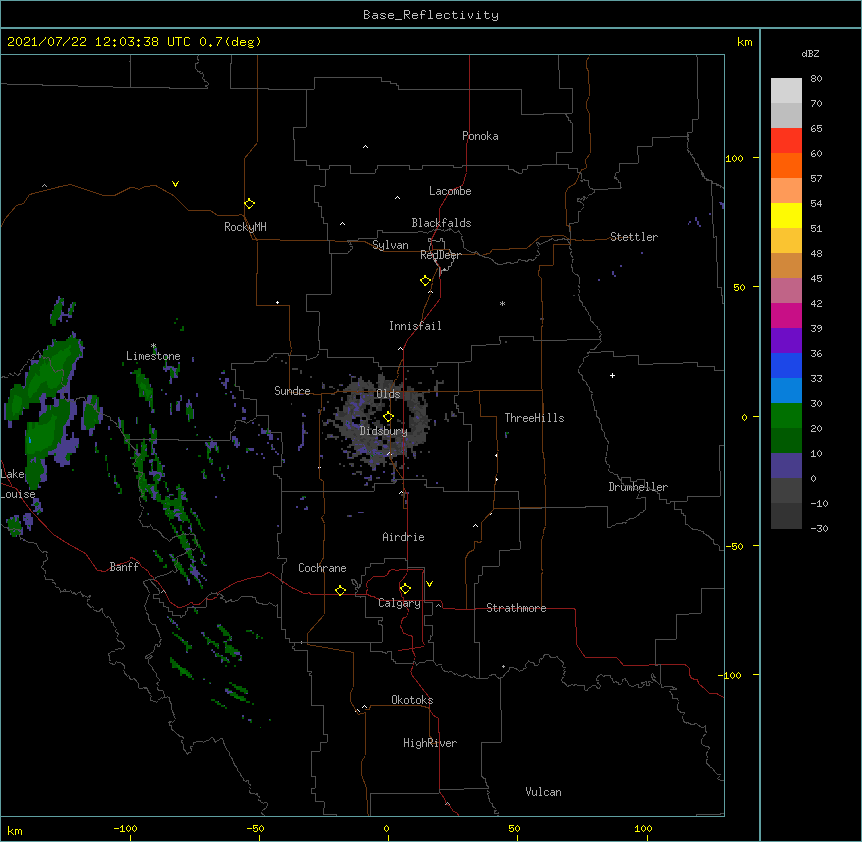Click the Ponoka city label

[480, 136]
